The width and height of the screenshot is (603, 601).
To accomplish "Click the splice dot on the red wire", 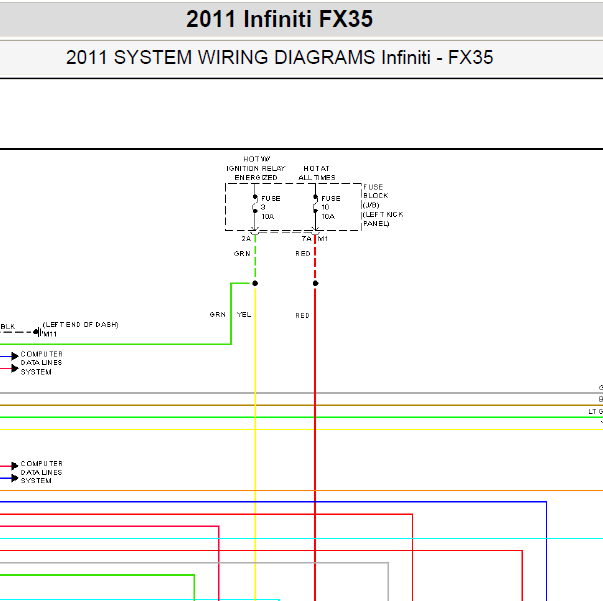I will (315, 283).
